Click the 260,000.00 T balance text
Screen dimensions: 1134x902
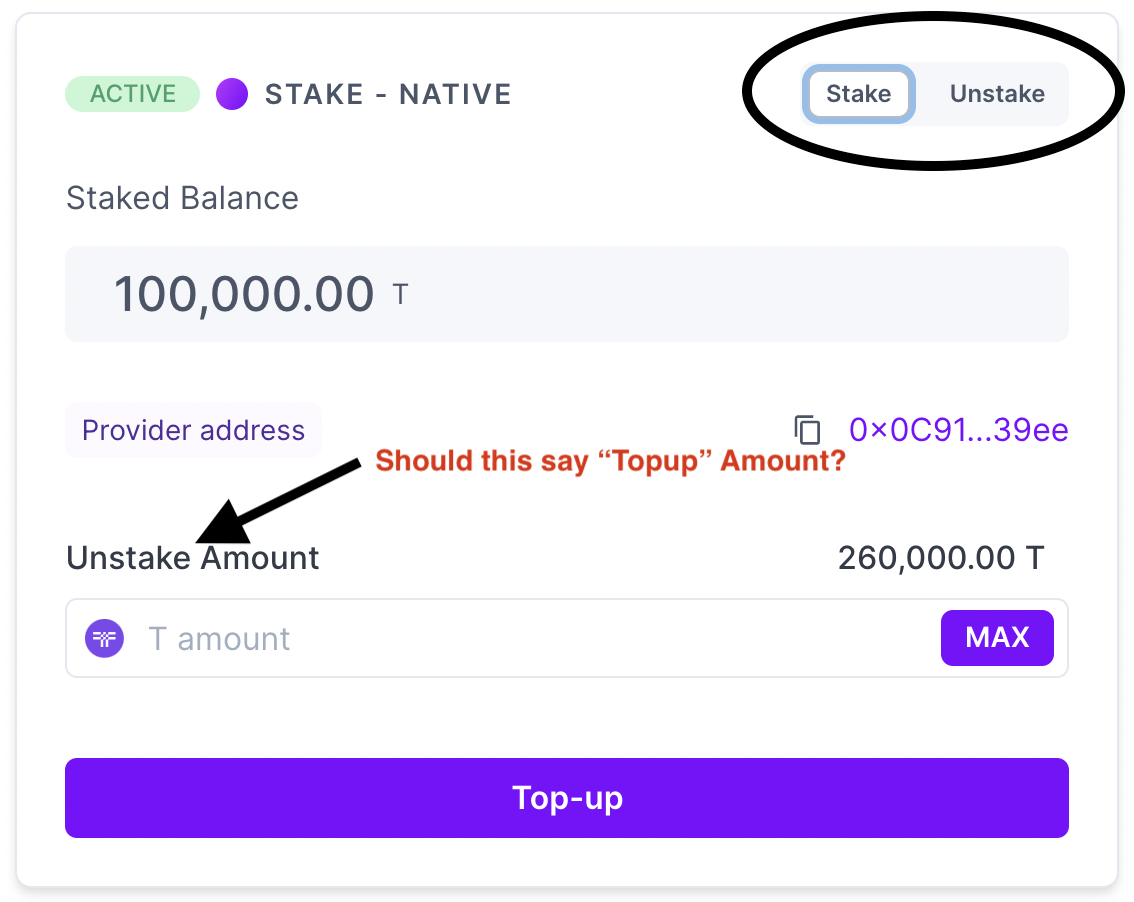[940, 558]
